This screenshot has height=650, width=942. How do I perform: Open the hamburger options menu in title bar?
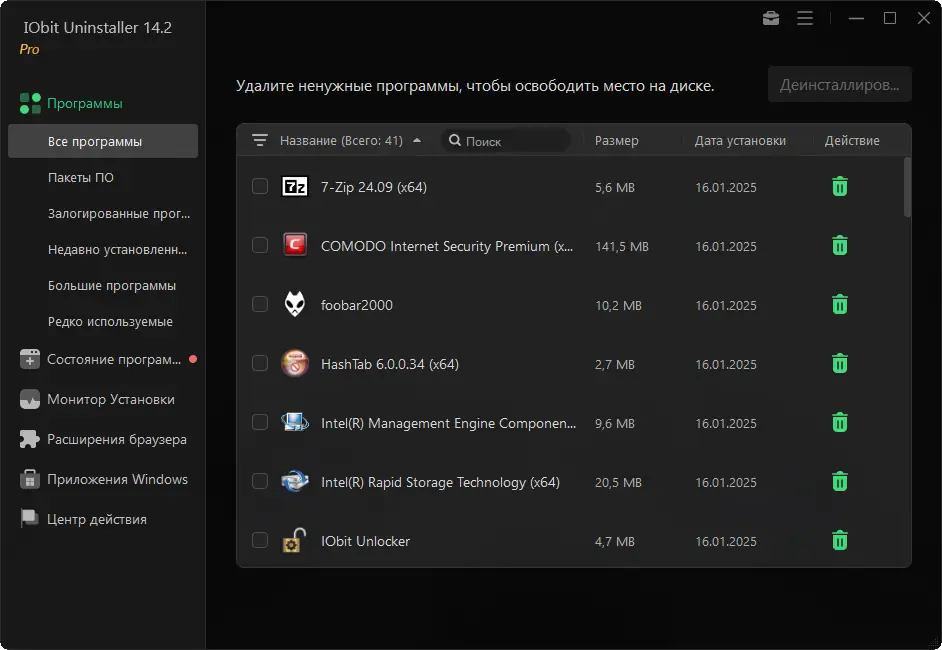[x=805, y=18]
